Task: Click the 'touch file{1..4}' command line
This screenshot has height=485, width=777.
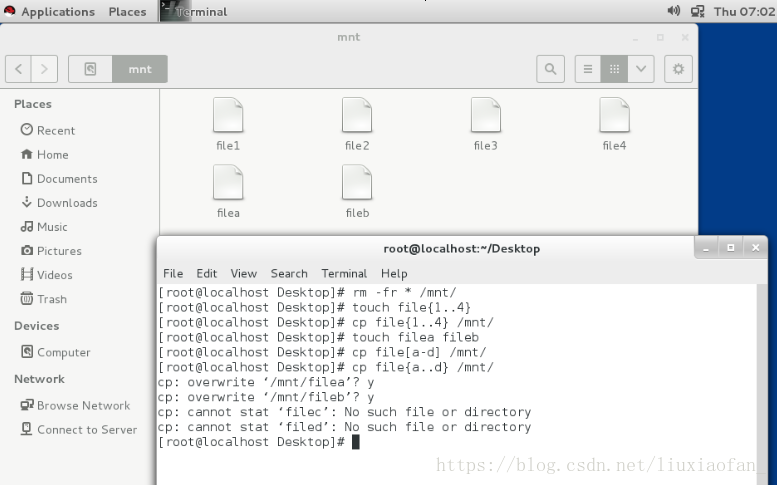Action: (315, 307)
